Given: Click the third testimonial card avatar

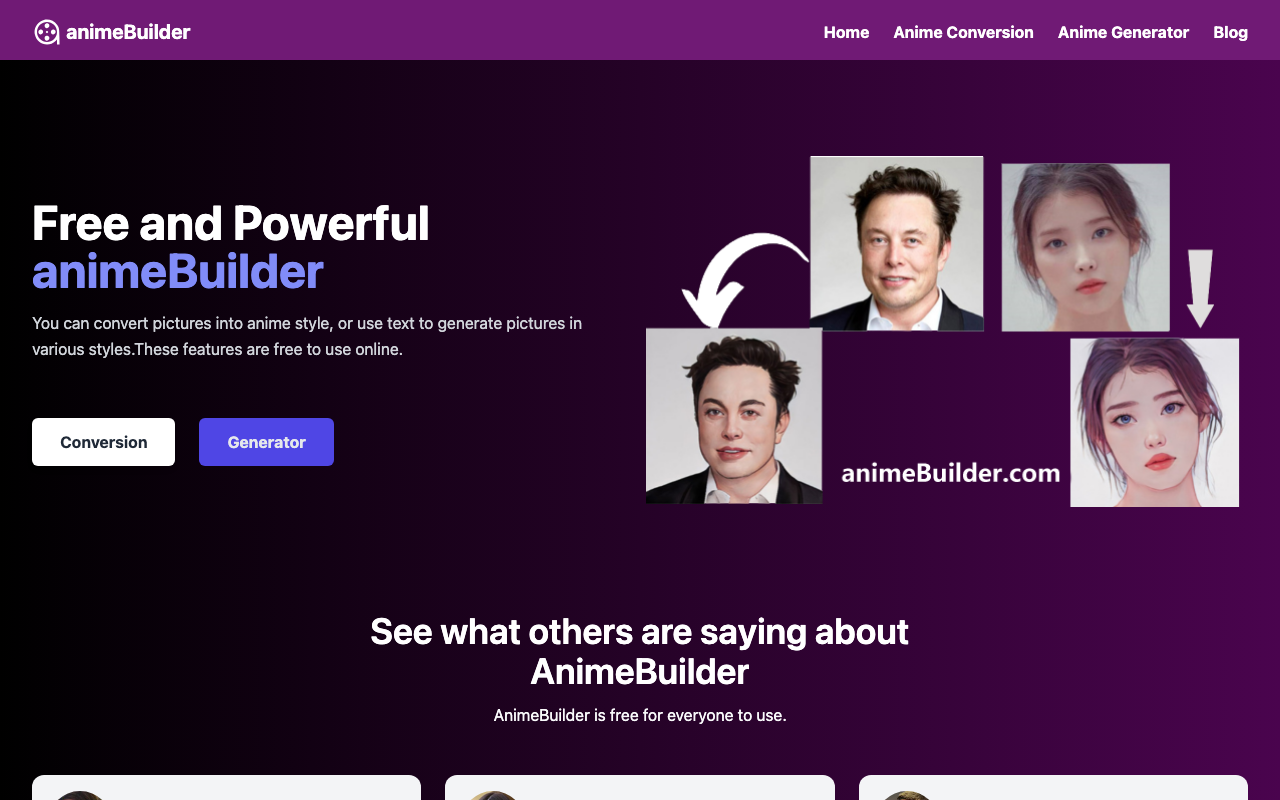Looking at the screenshot, I should coord(906,796).
